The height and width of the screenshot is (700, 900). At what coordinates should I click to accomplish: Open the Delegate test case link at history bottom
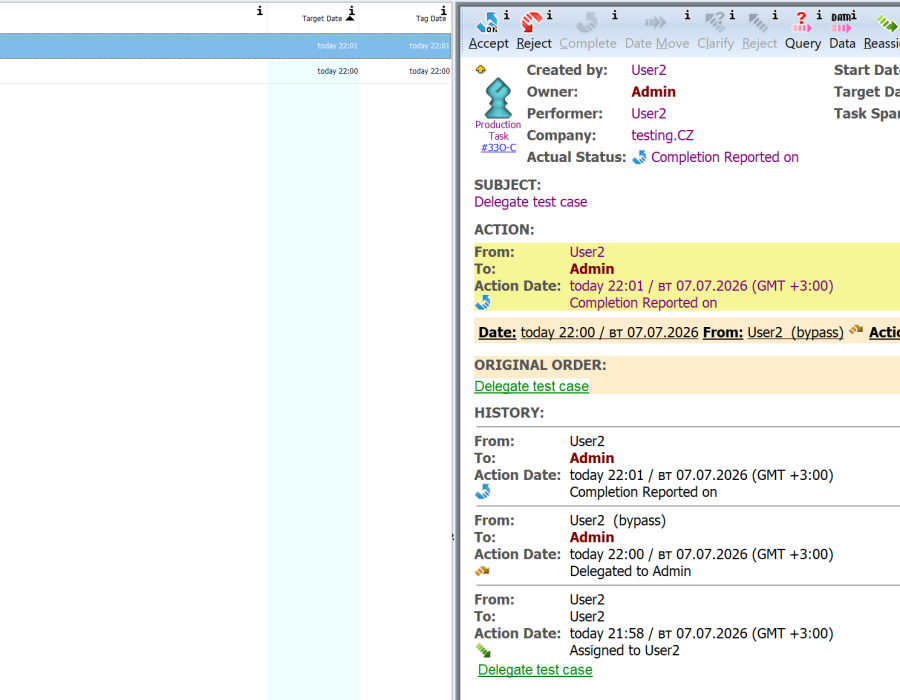[535, 670]
